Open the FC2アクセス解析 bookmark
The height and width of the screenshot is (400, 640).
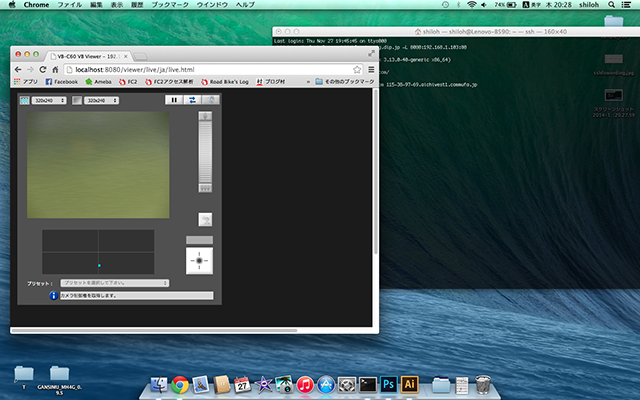point(169,82)
